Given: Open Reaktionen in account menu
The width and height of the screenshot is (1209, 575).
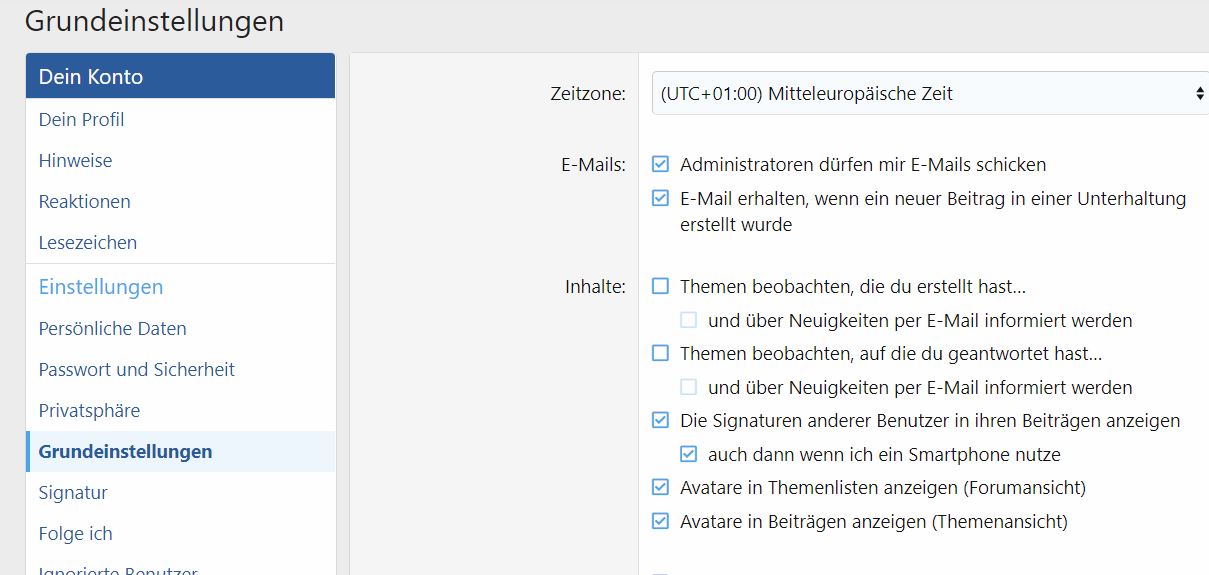Looking at the screenshot, I should pyautogui.click(x=84, y=202).
